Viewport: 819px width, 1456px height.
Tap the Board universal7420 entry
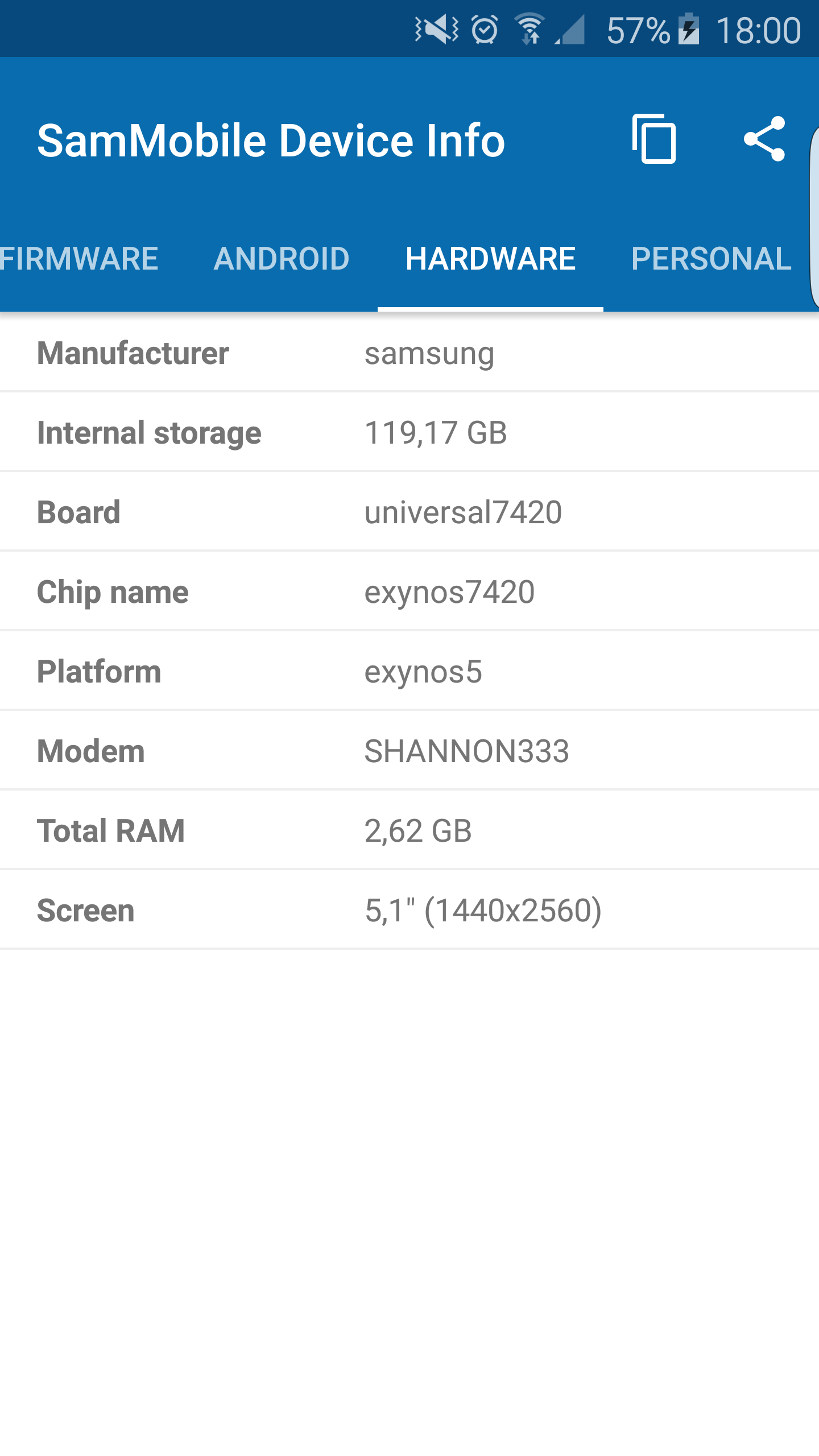point(409,512)
